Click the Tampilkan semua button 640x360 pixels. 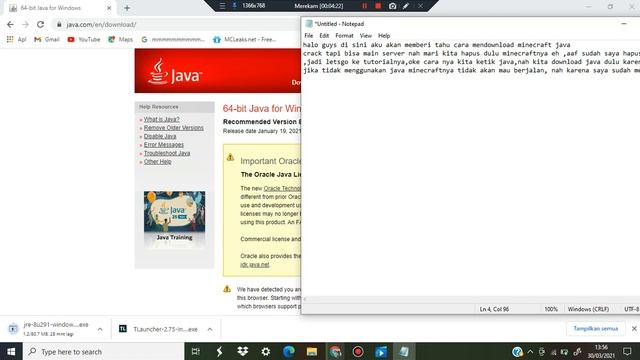(596, 329)
